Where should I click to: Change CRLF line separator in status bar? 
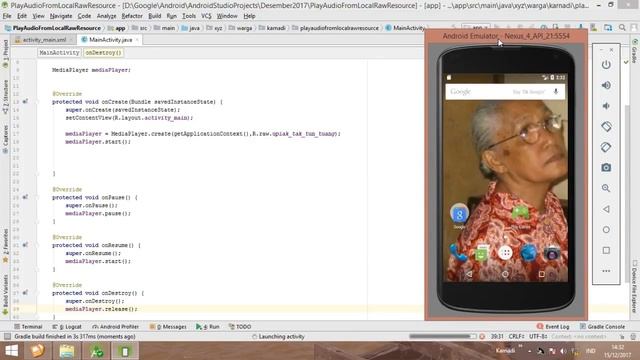pyautogui.click(x=517, y=336)
